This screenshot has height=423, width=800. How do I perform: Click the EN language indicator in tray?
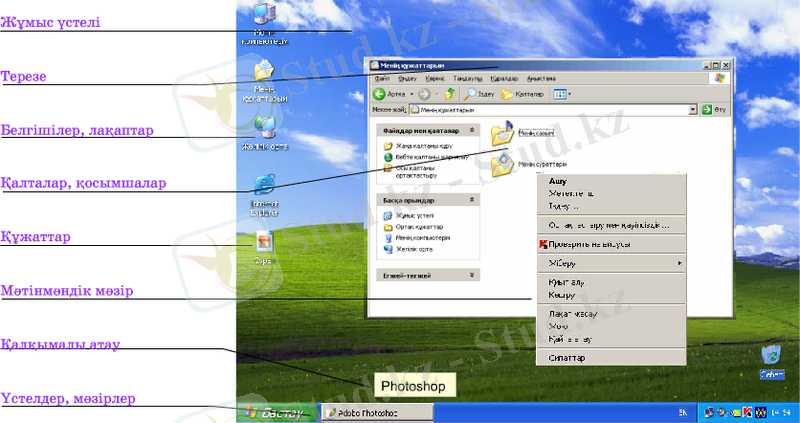coord(683,412)
